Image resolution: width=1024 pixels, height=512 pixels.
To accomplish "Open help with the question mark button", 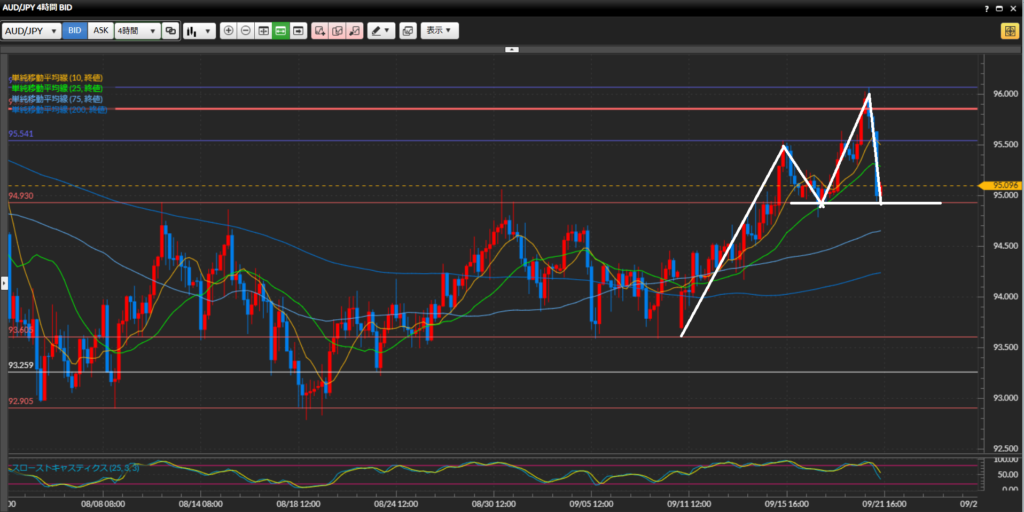I will coord(985,8).
